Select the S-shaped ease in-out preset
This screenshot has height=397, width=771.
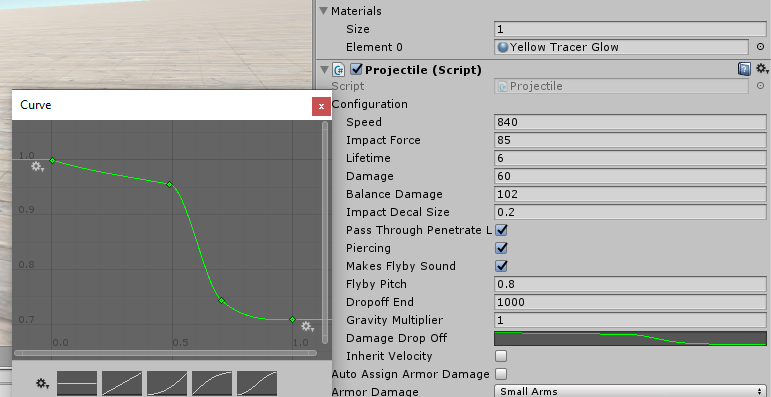coord(257,383)
